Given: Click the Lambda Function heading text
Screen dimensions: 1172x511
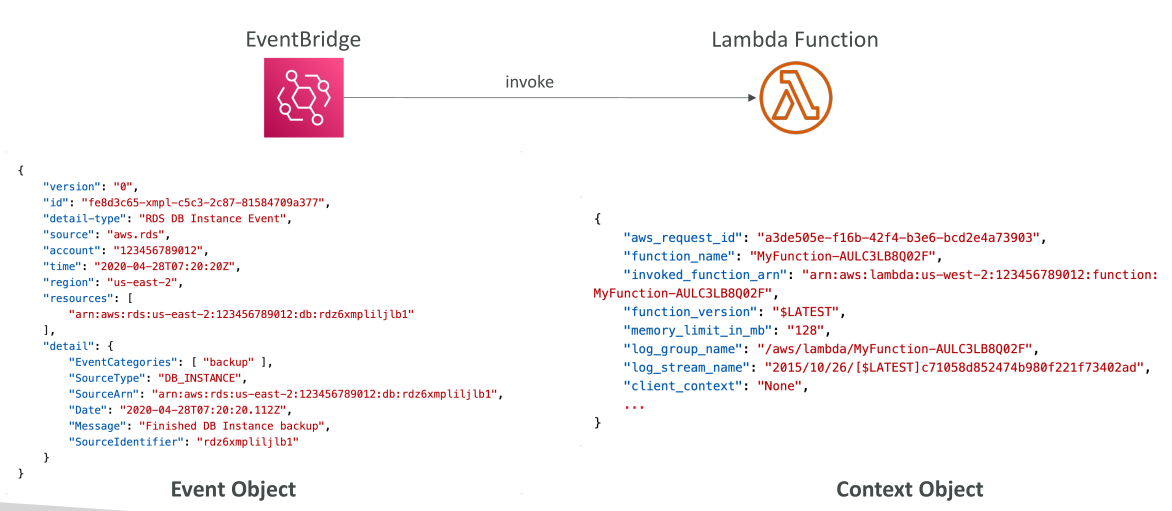Looking at the screenshot, I should [795, 39].
